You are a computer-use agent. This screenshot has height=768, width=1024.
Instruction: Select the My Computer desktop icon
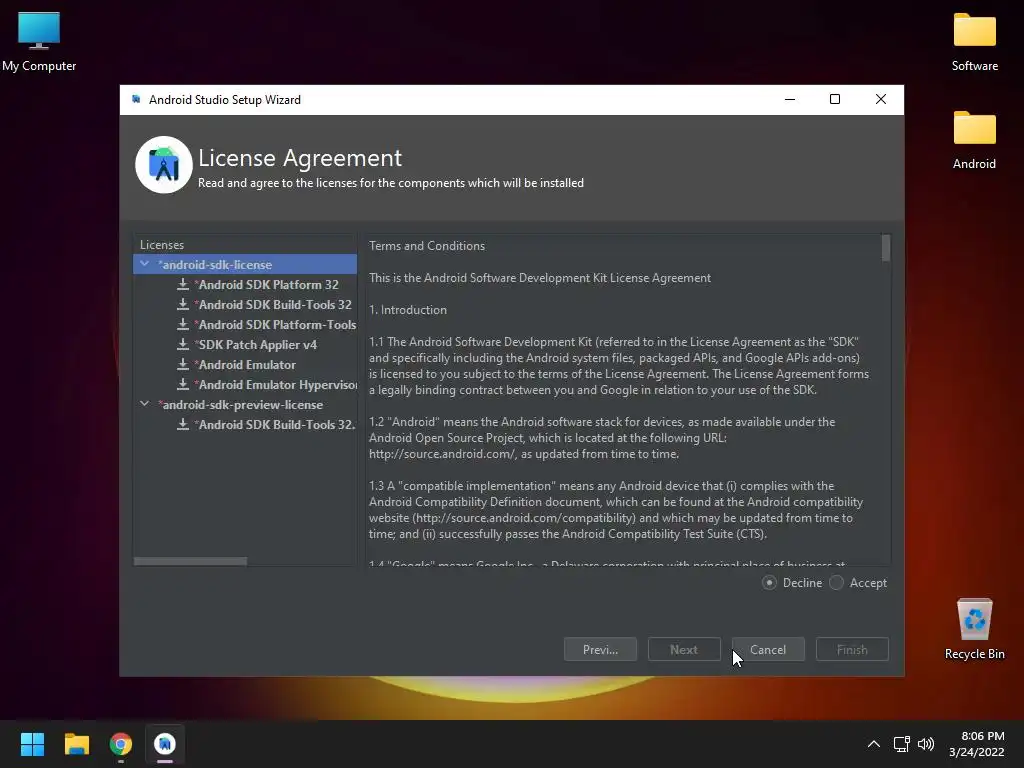tap(39, 41)
